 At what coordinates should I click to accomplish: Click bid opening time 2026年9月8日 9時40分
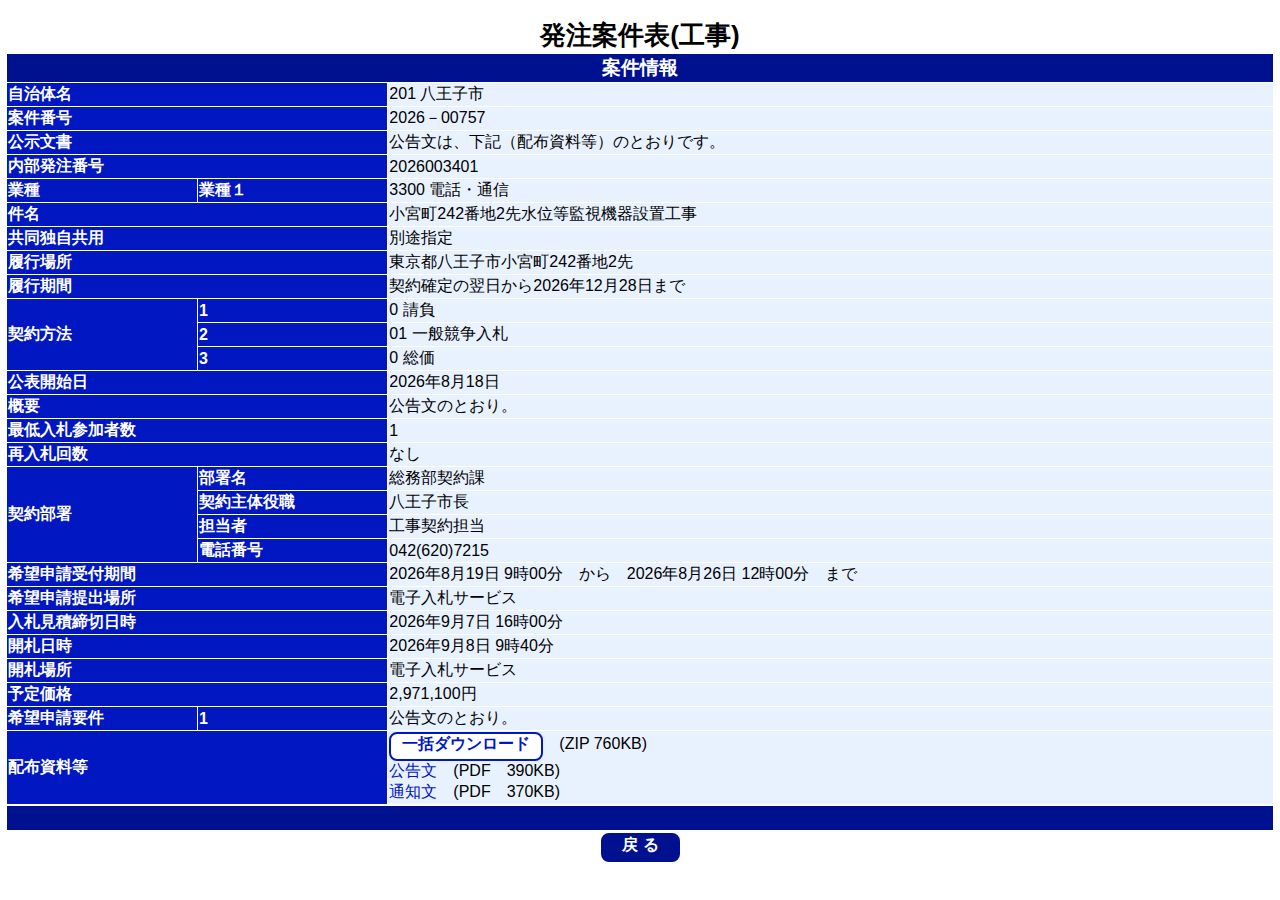(x=471, y=646)
